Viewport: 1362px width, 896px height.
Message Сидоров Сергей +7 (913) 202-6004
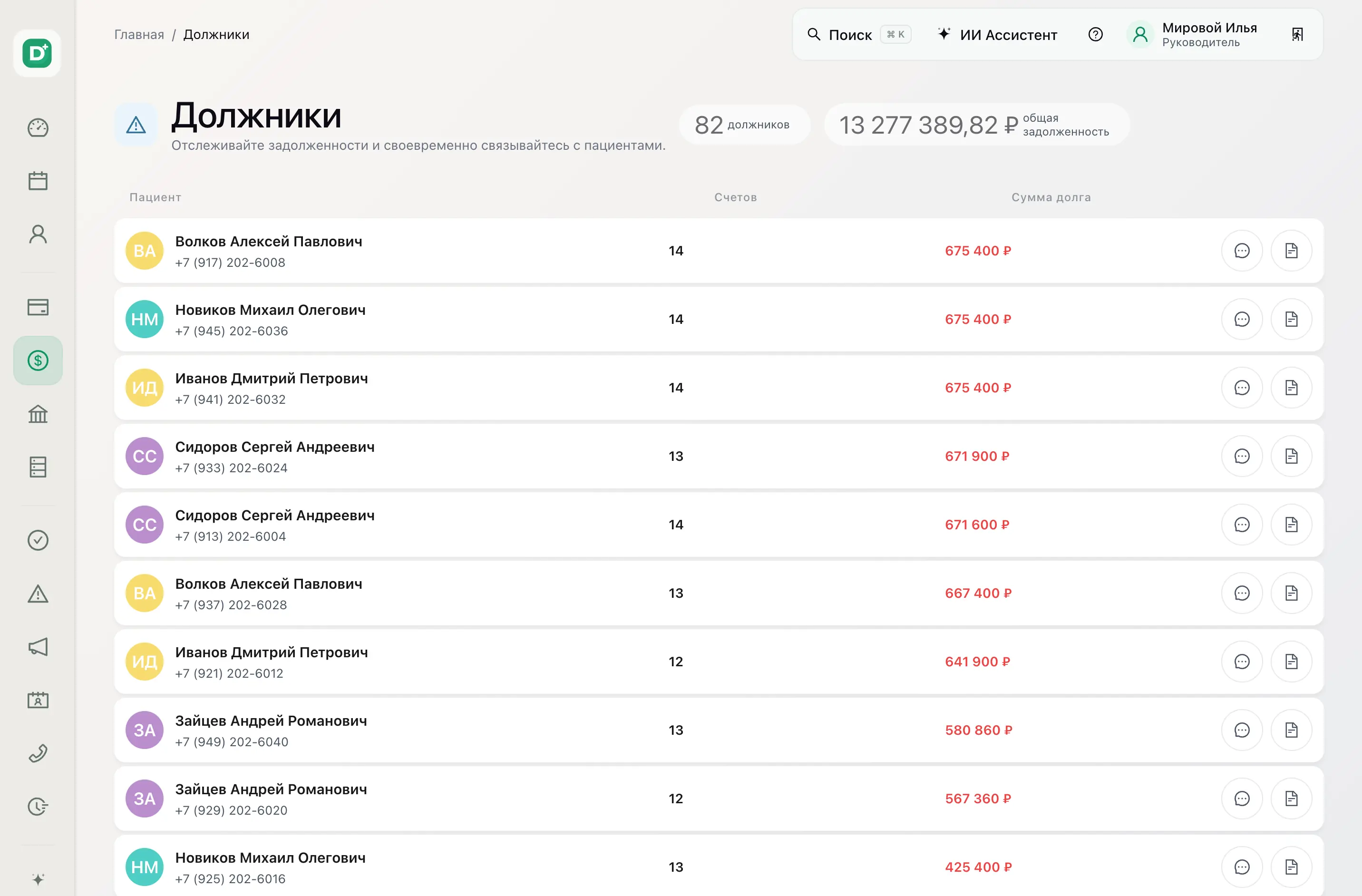point(1242,525)
